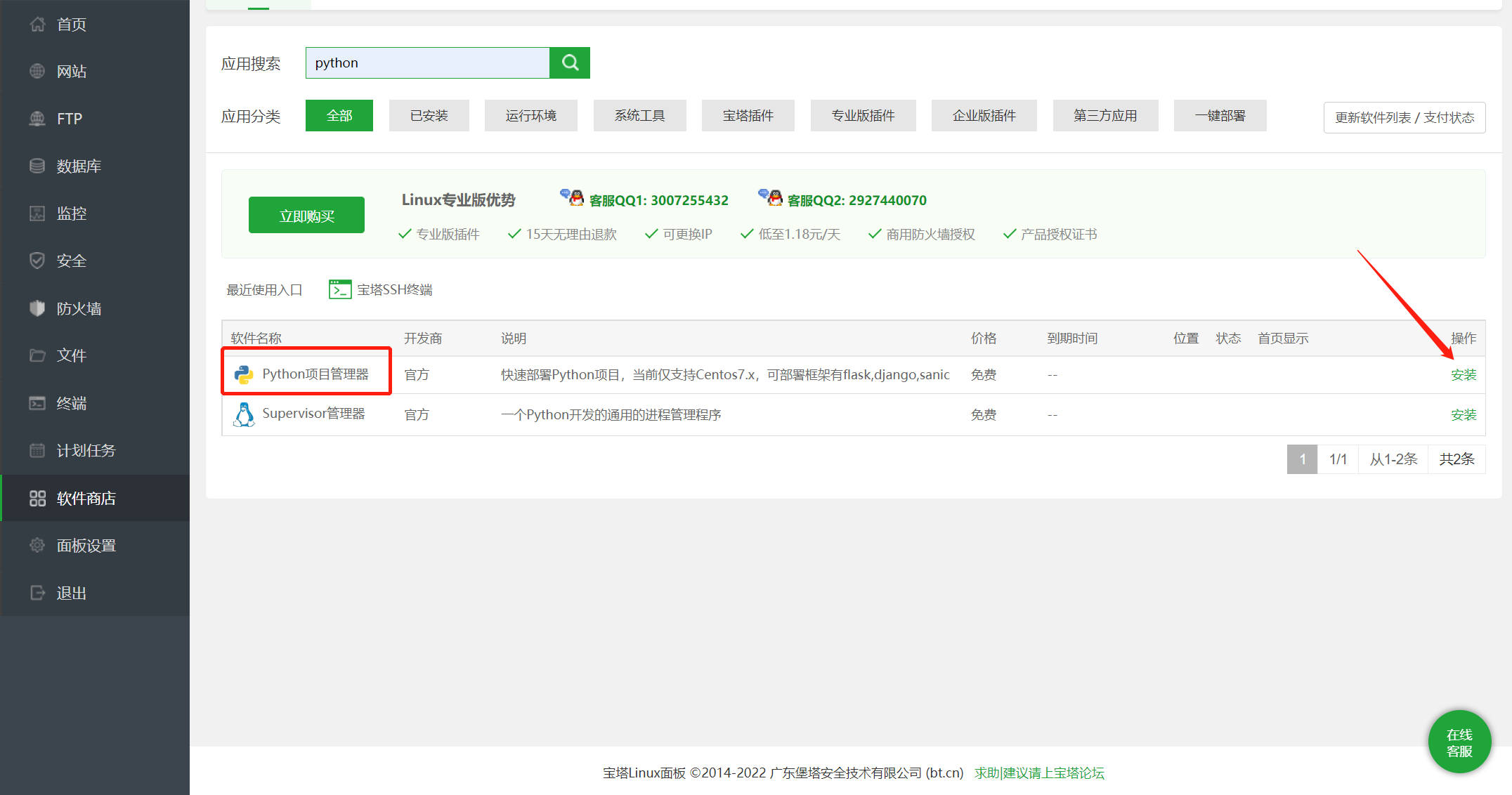Click 客服QQ1: 3007255432 text
This screenshot has height=795, width=1512.
pos(659,200)
